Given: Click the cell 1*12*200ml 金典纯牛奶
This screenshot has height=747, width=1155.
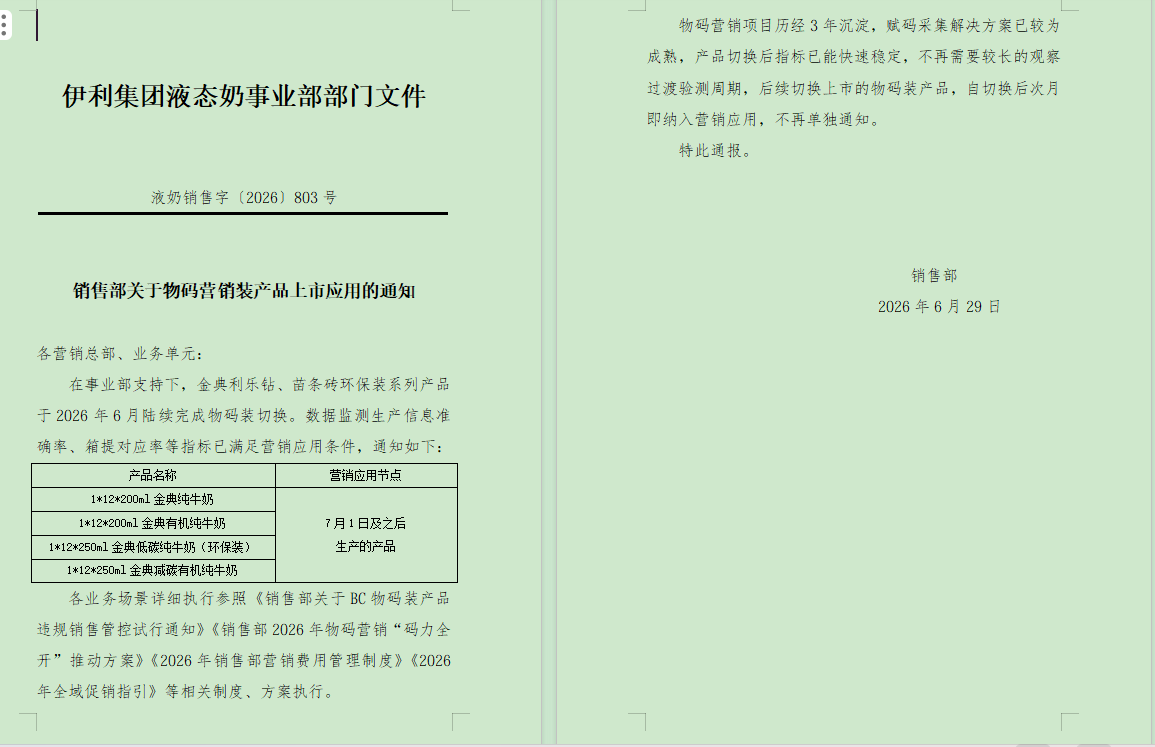Looking at the screenshot, I should pyautogui.click(x=152, y=499).
